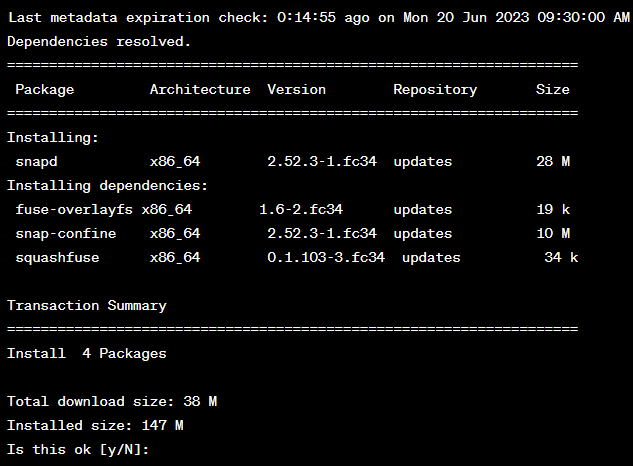Click the 'Total download size: 38 M' line
The image size is (633, 466).
112,402
